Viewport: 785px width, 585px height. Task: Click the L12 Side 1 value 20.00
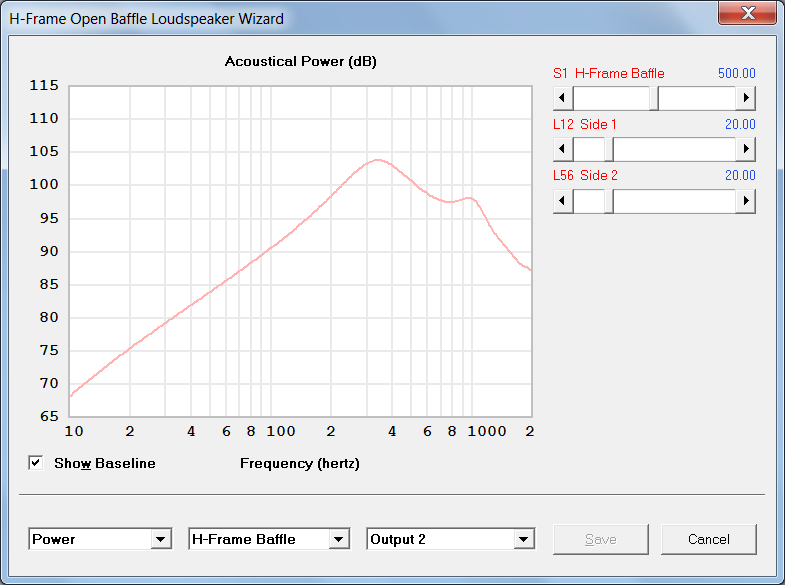[x=740, y=124]
